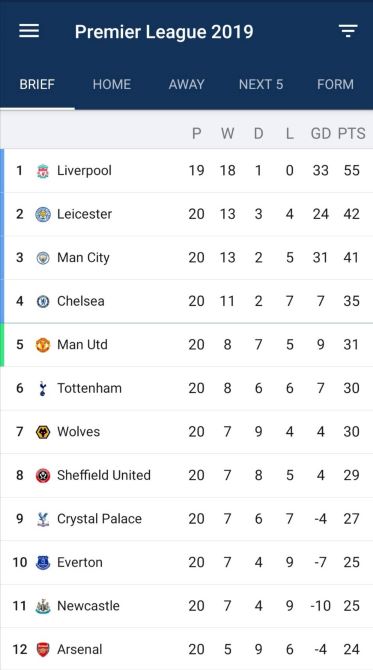The height and width of the screenshot is (670, 373).
Task: Switch to the HOME tab
Action: click(x=112, y=84)
